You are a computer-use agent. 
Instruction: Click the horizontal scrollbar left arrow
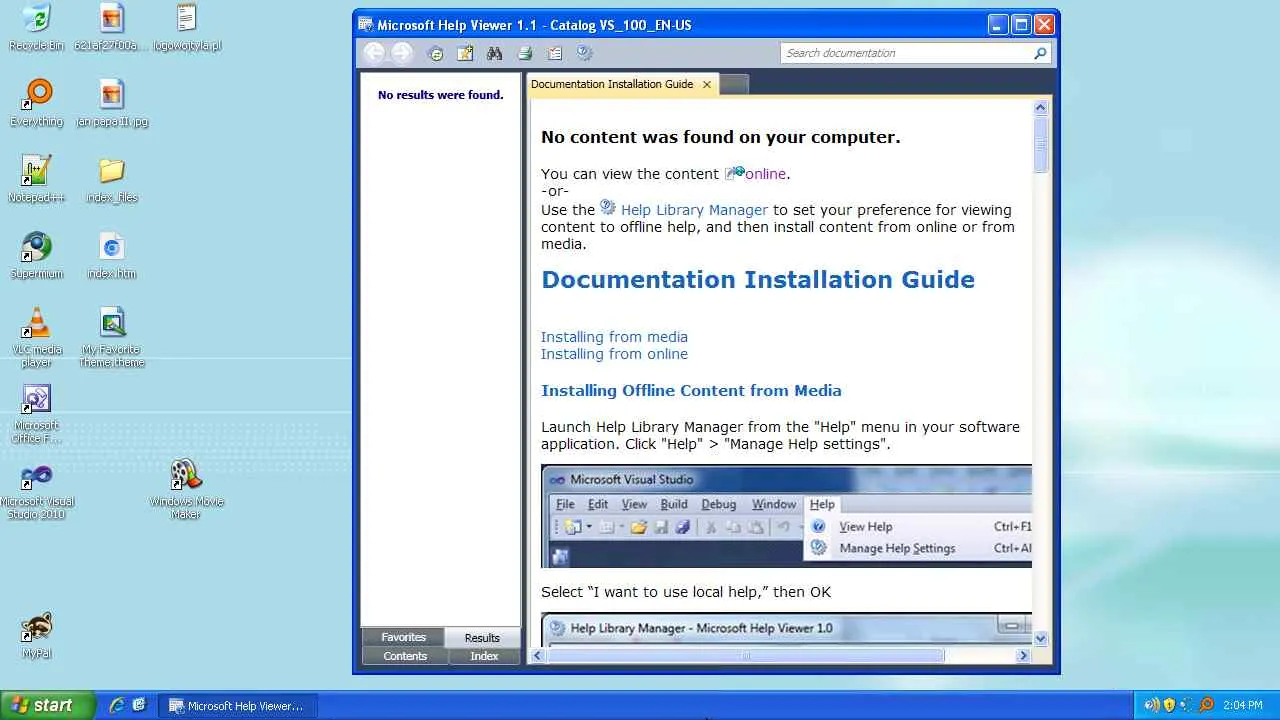click(x=538, y=656)
